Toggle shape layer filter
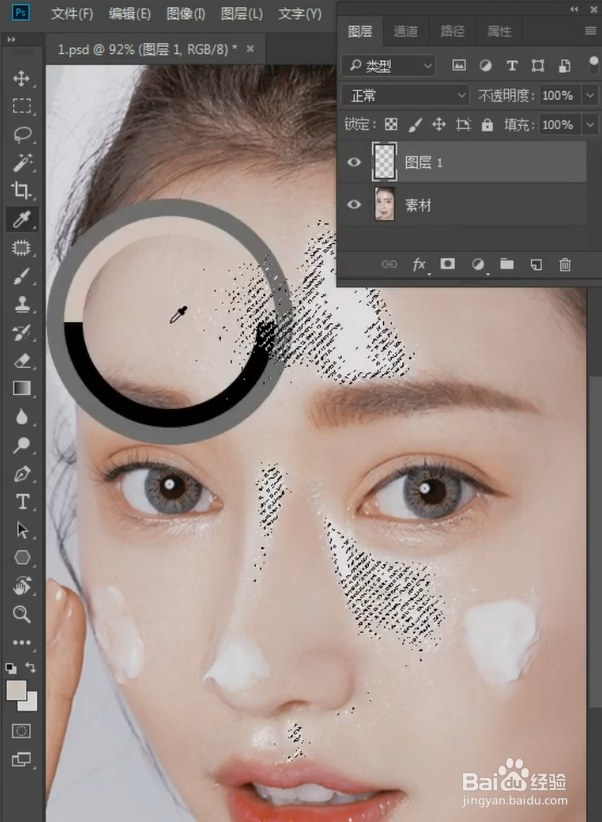This screenshot has height=822, width=602. [538, 66]
